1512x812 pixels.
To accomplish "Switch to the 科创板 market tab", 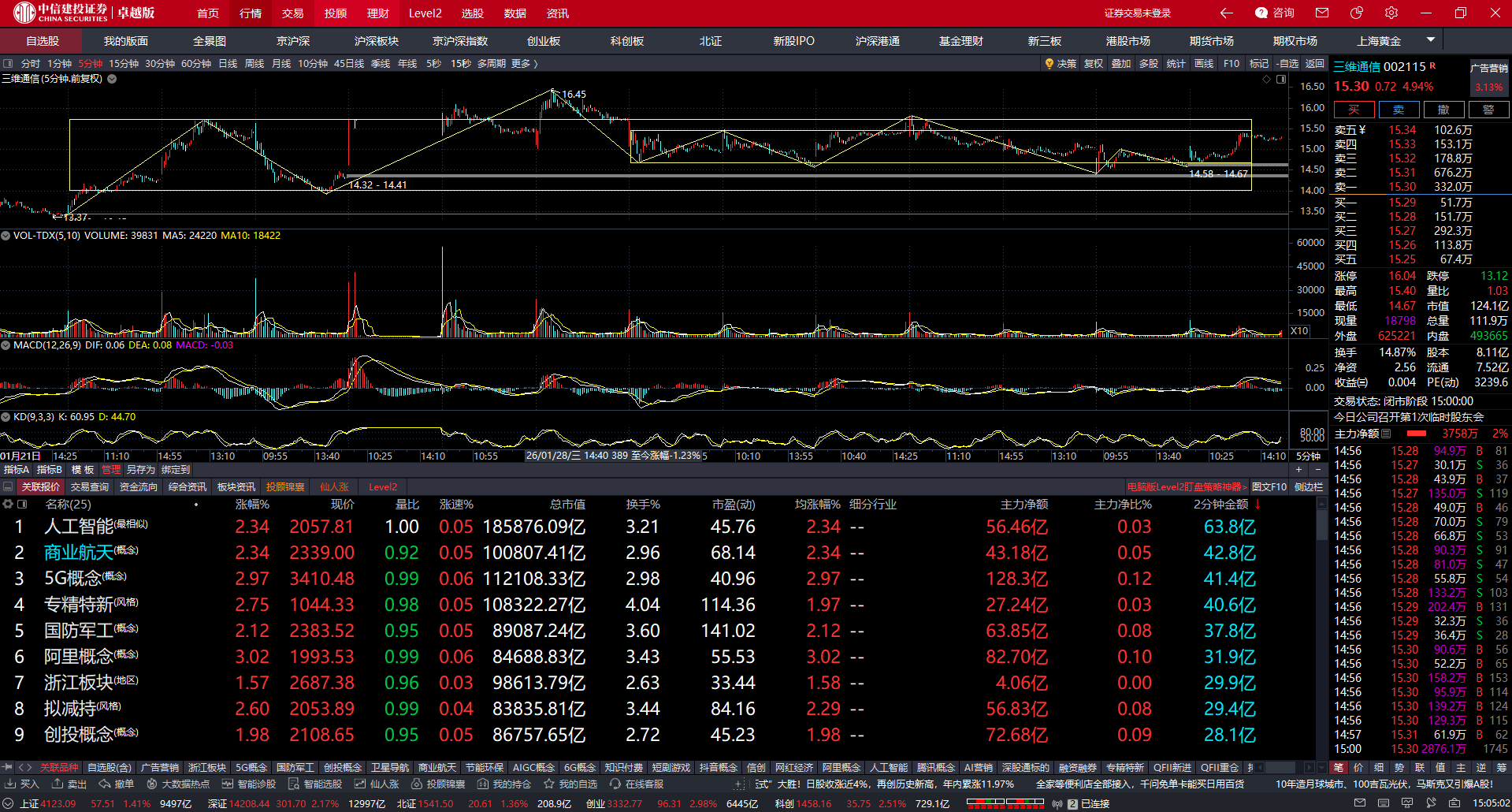I will (626, 41).
